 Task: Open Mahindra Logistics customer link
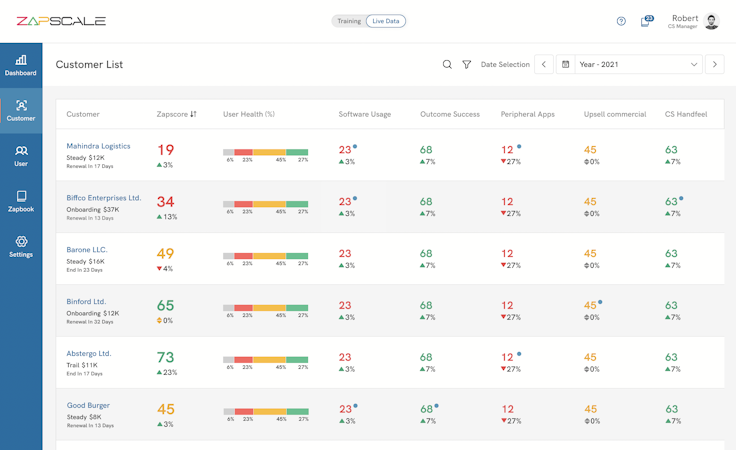coord(98,146)
